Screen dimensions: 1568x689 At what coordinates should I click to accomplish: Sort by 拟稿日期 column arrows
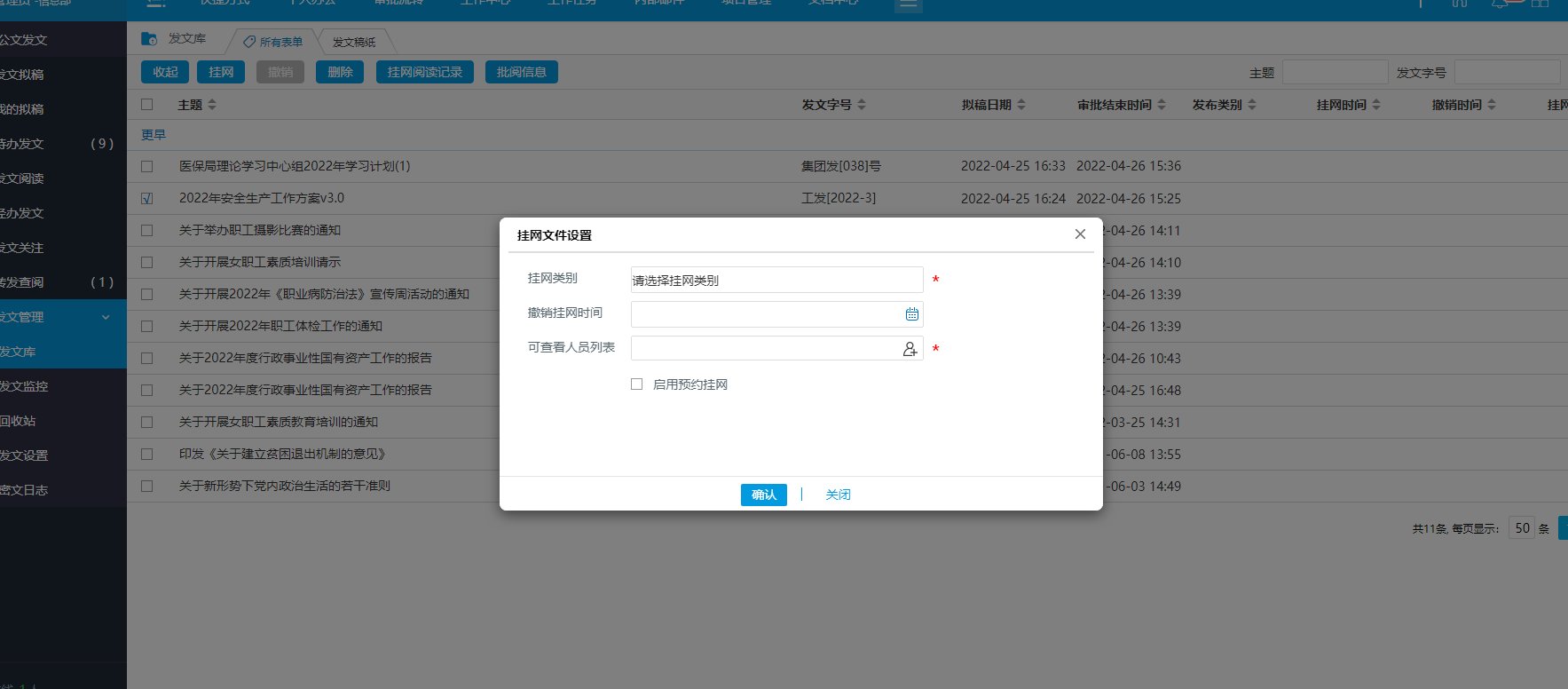point(1021,105)
